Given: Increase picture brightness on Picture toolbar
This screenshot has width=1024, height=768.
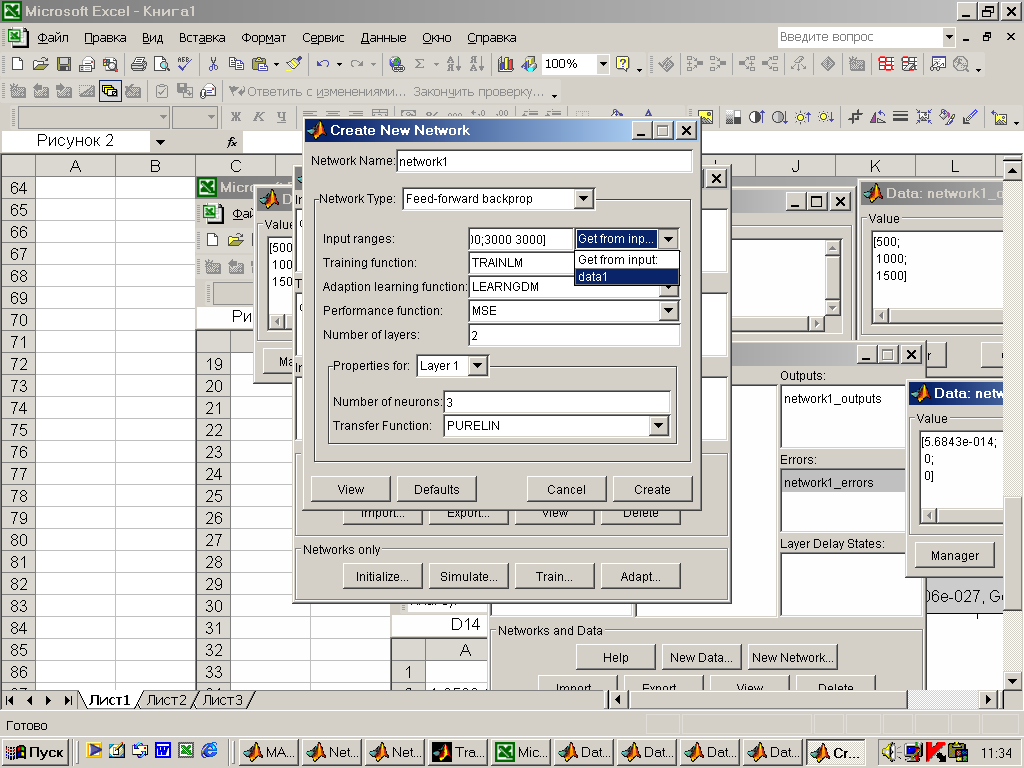Looking at the screenshot, I should tap(803, 117).
